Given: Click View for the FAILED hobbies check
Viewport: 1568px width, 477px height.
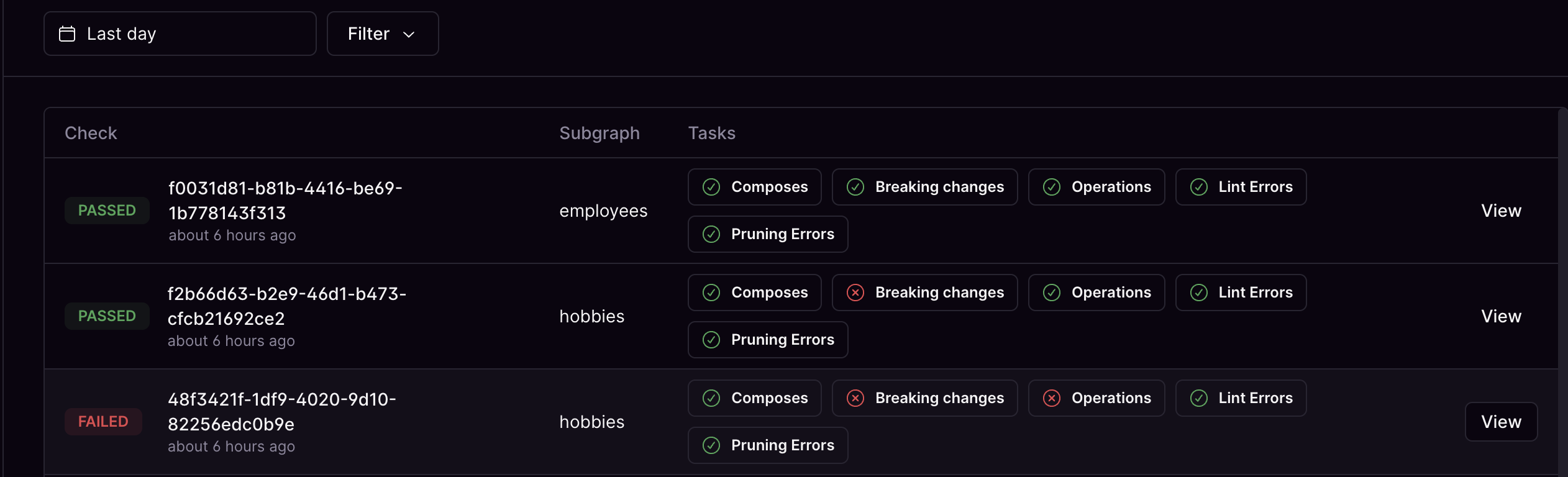Looking at the screenshot, I should click(1501, 422).
